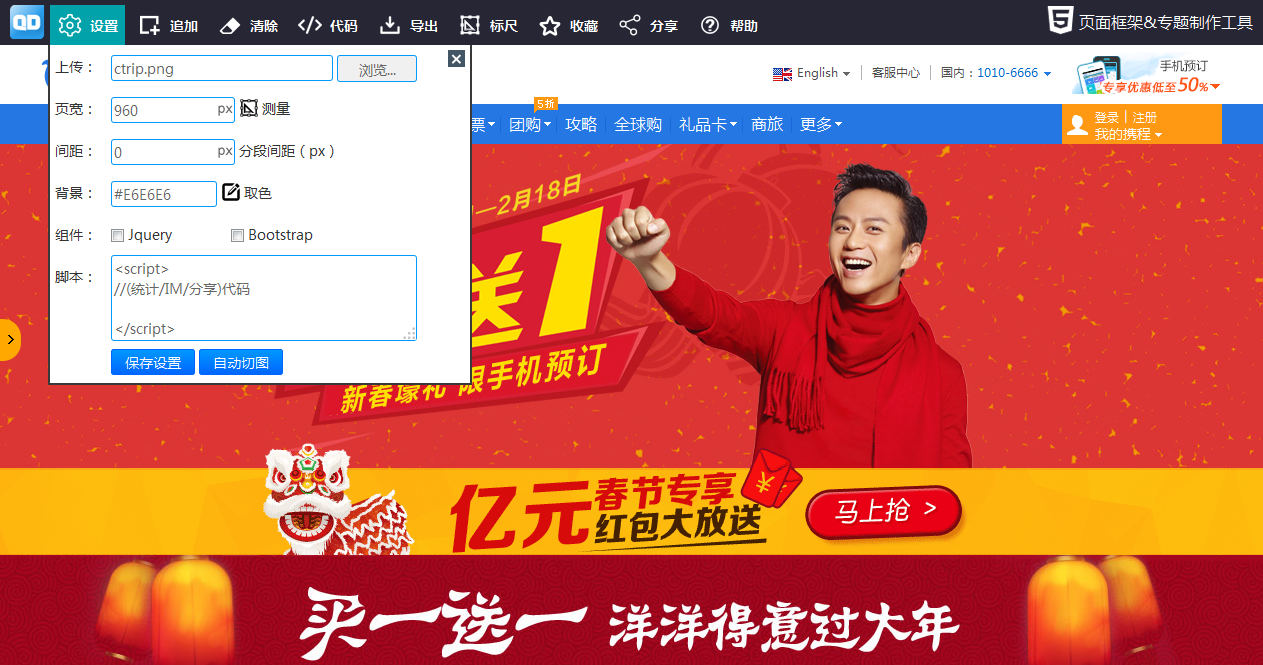Open the 我的携程 dropdown
1263x665 pixels.
click(x=1128, y=134)
